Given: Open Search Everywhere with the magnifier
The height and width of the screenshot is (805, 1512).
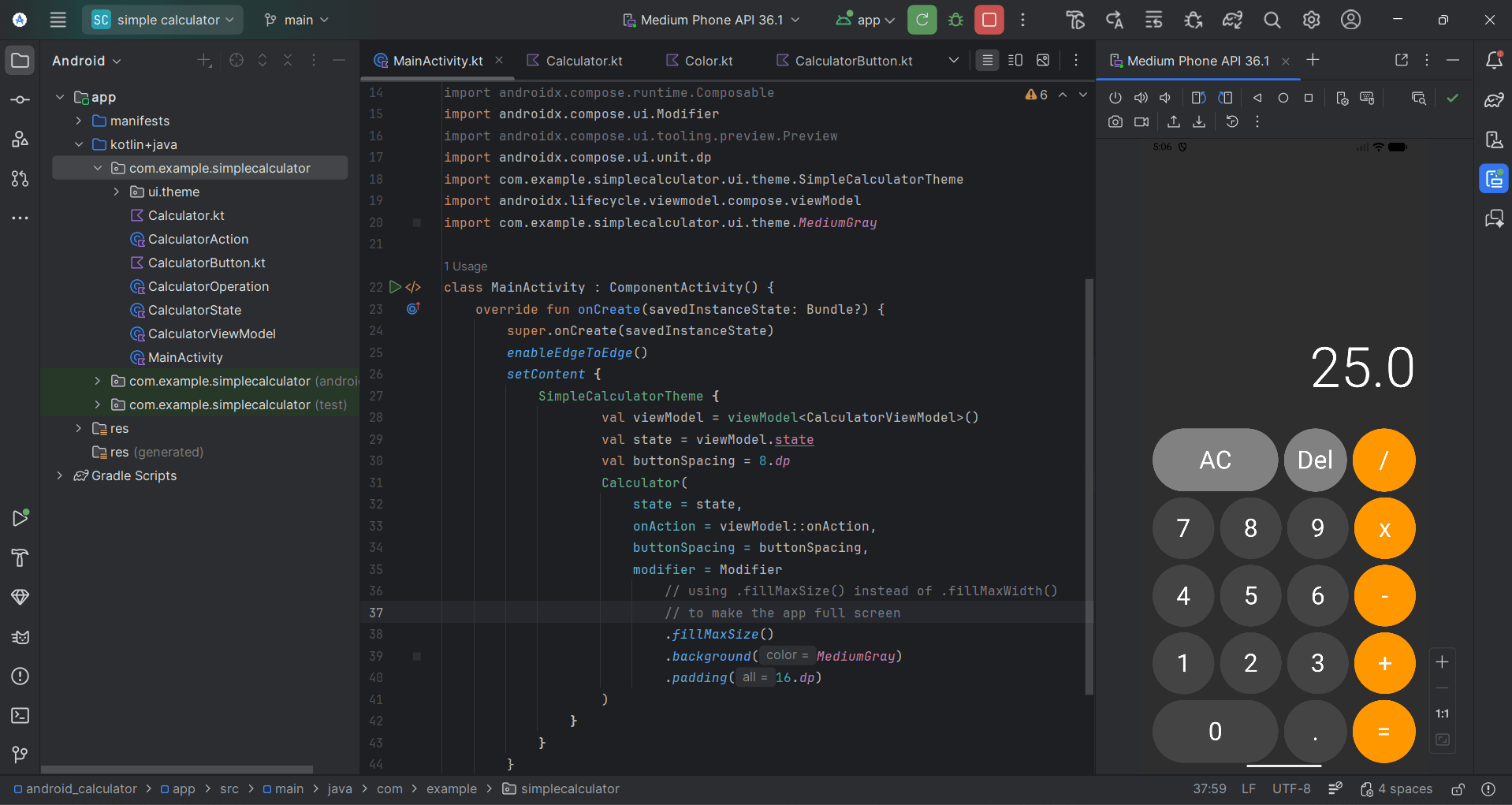Looking at the screenshot, I should click(x=1272, y=20).
